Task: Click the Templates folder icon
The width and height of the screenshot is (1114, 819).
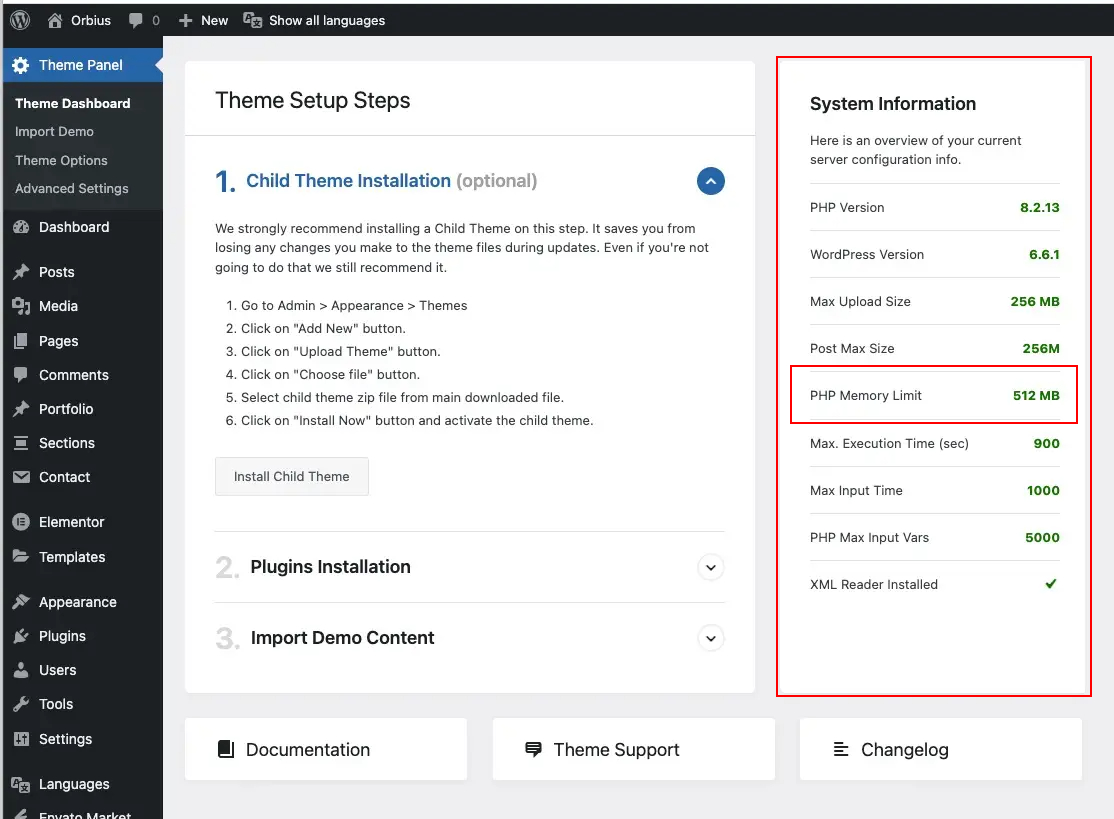Action: click(21, 556)
